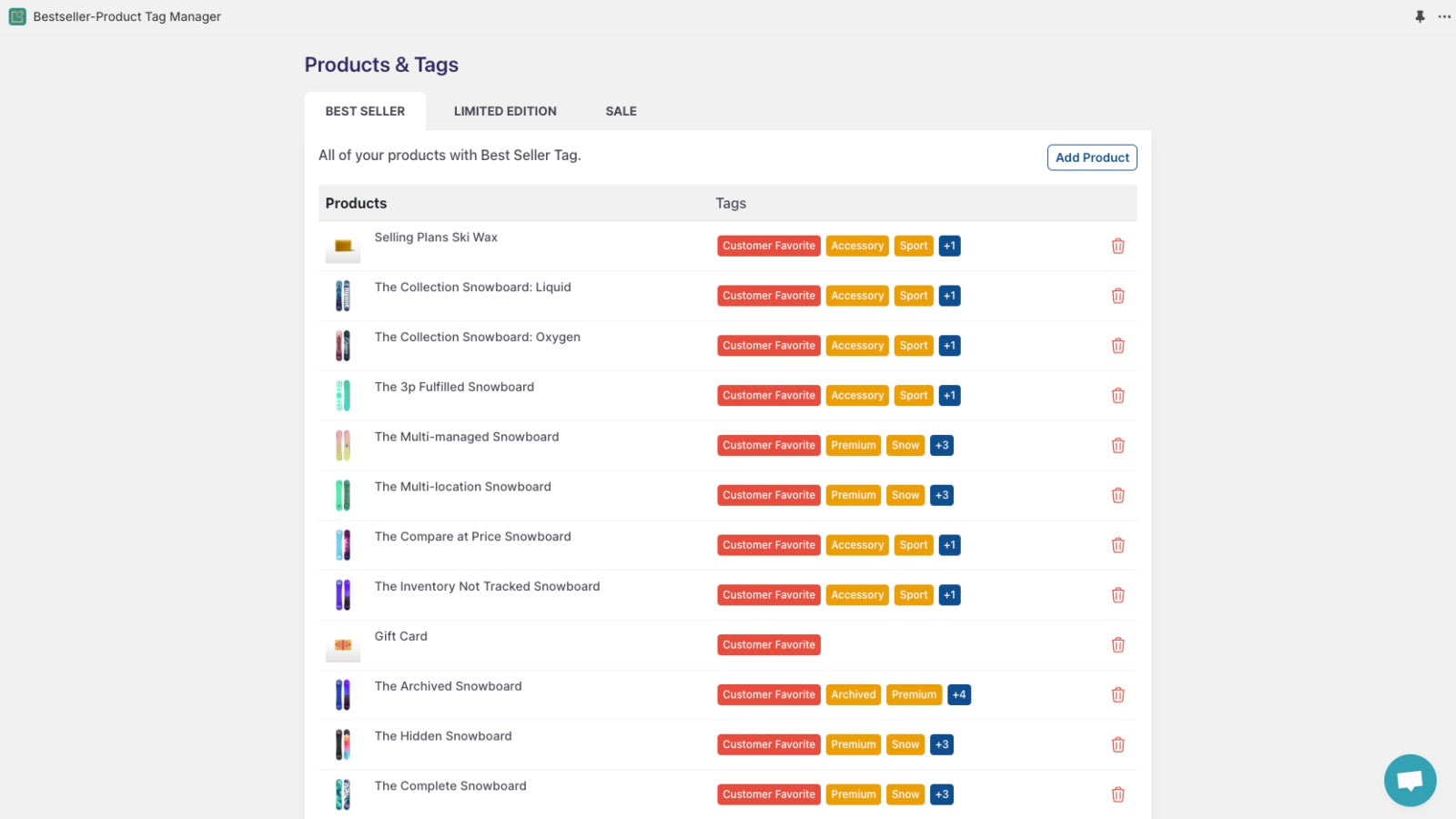1456x819 pixels.
Task: Click The Compare at Price Snowboard name
Action: [x=472, y=537]
